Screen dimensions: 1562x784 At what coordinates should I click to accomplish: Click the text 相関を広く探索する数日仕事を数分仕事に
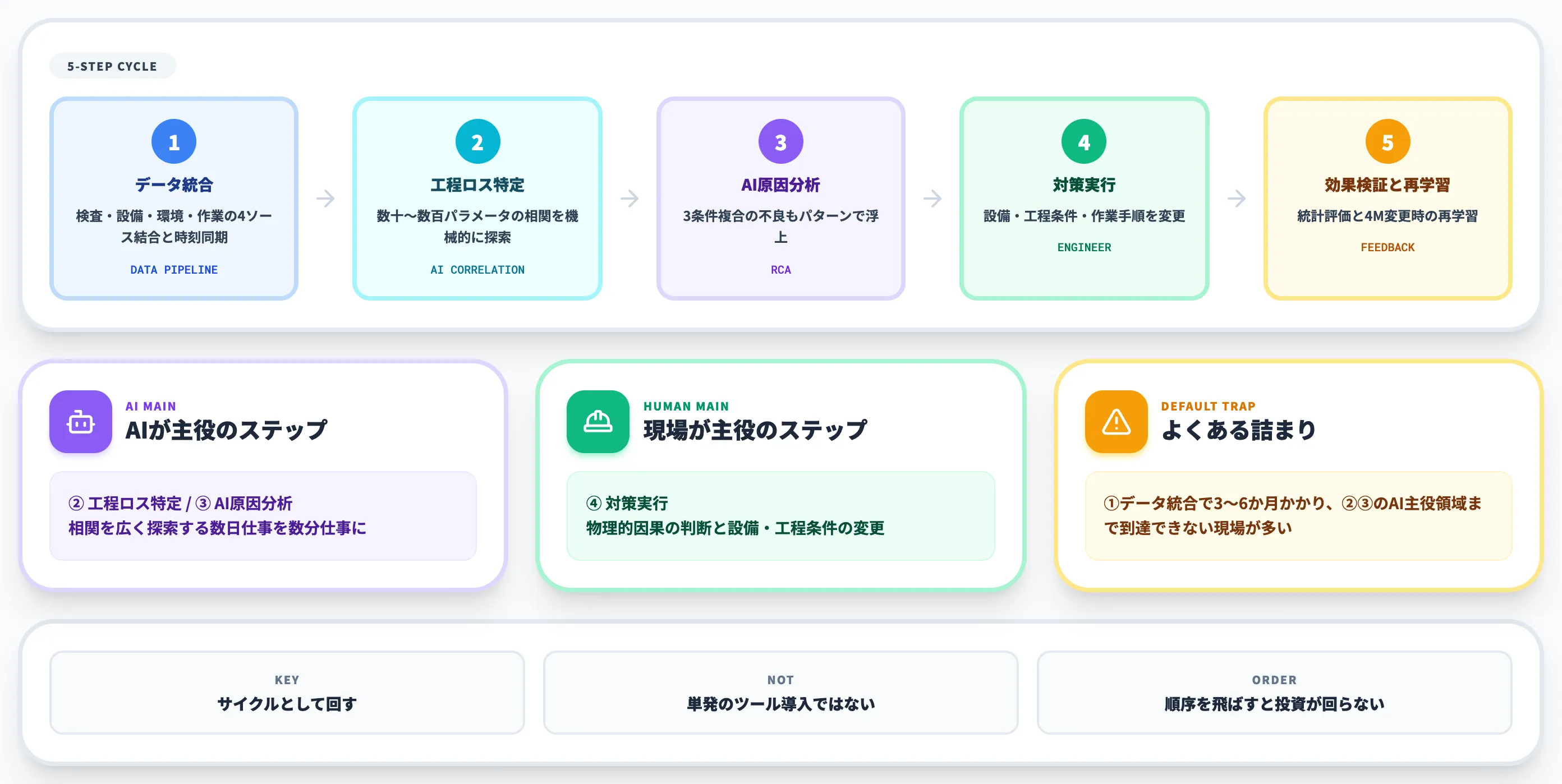tap(218, 528)
